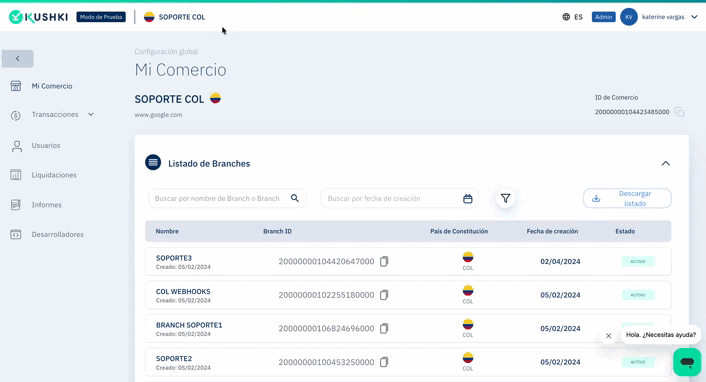
Task: Click the Usuarios person icon
Action: coord(17,146)
